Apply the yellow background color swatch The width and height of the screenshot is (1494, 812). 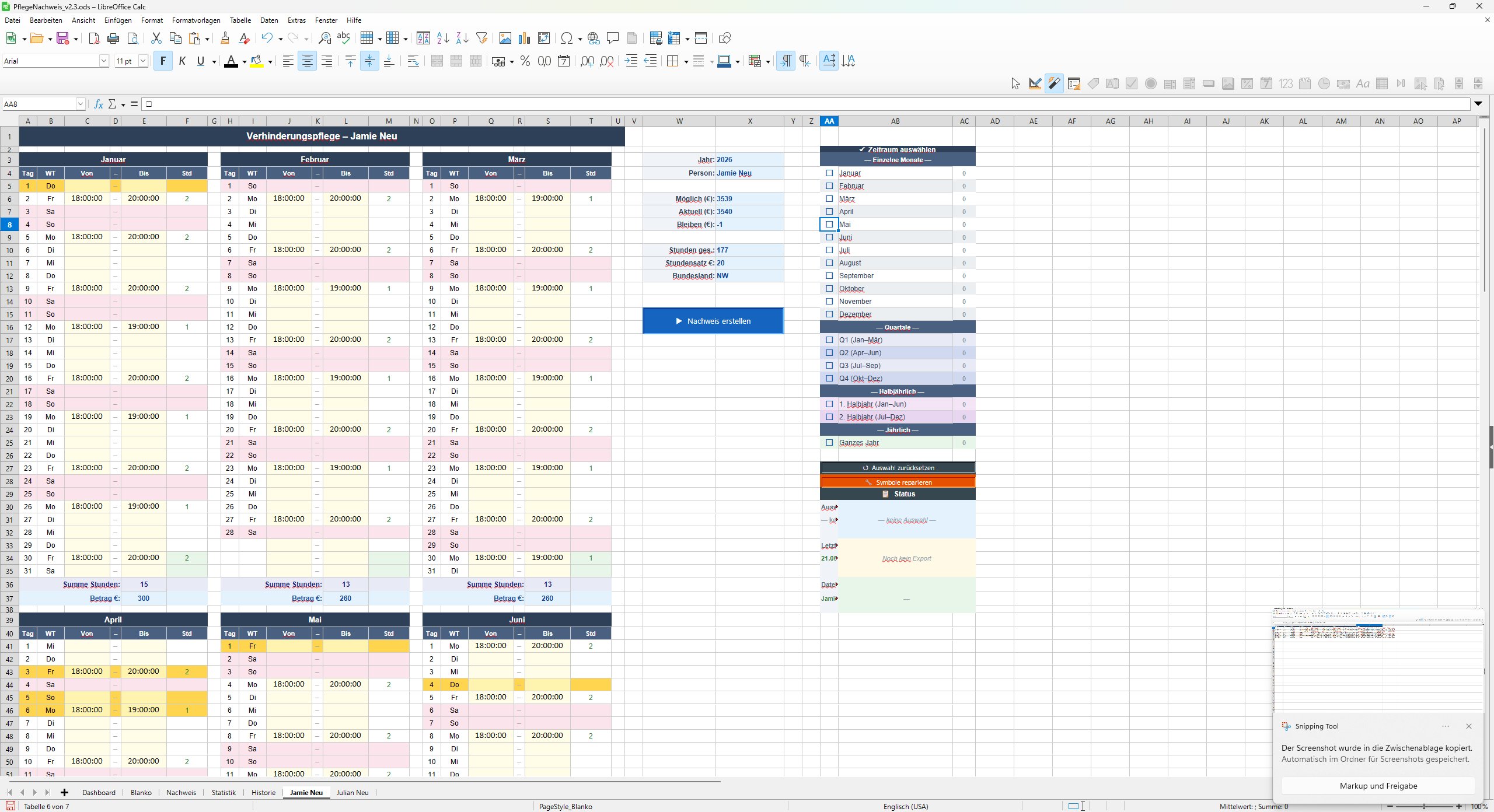coord(256,61)
